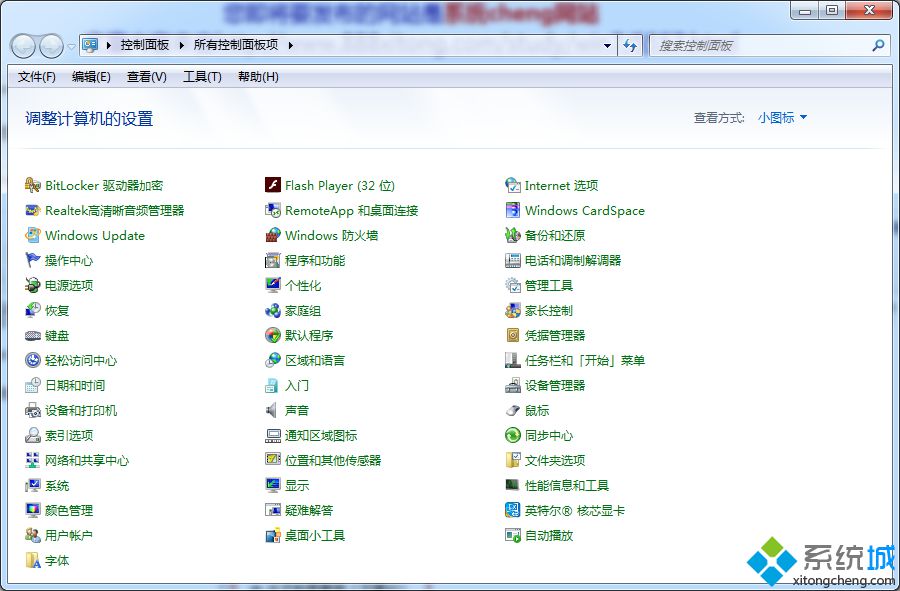
Task: Open the 工具(T) menu
Action: click(x=202, y=77)
